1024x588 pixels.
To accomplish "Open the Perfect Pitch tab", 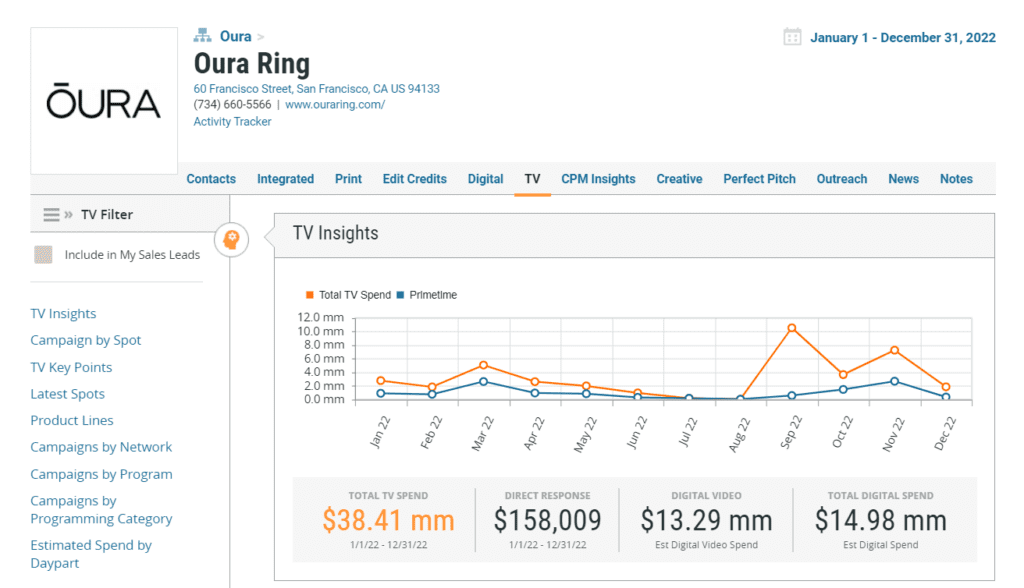I will click(760, 179).
